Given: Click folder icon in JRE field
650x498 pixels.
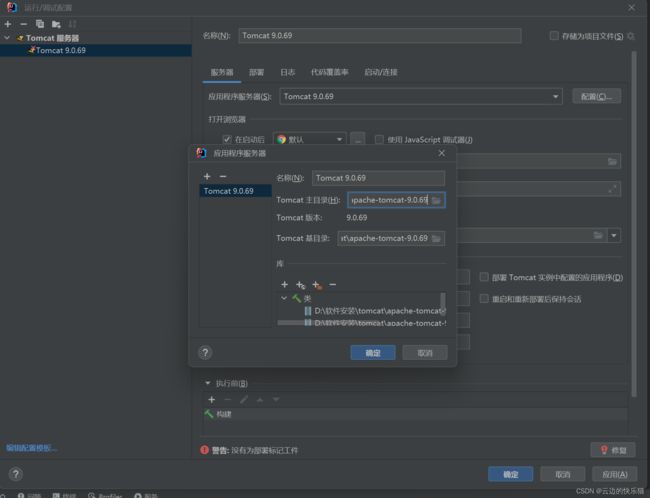Looking at the screenshot, I should coord(598,236).
